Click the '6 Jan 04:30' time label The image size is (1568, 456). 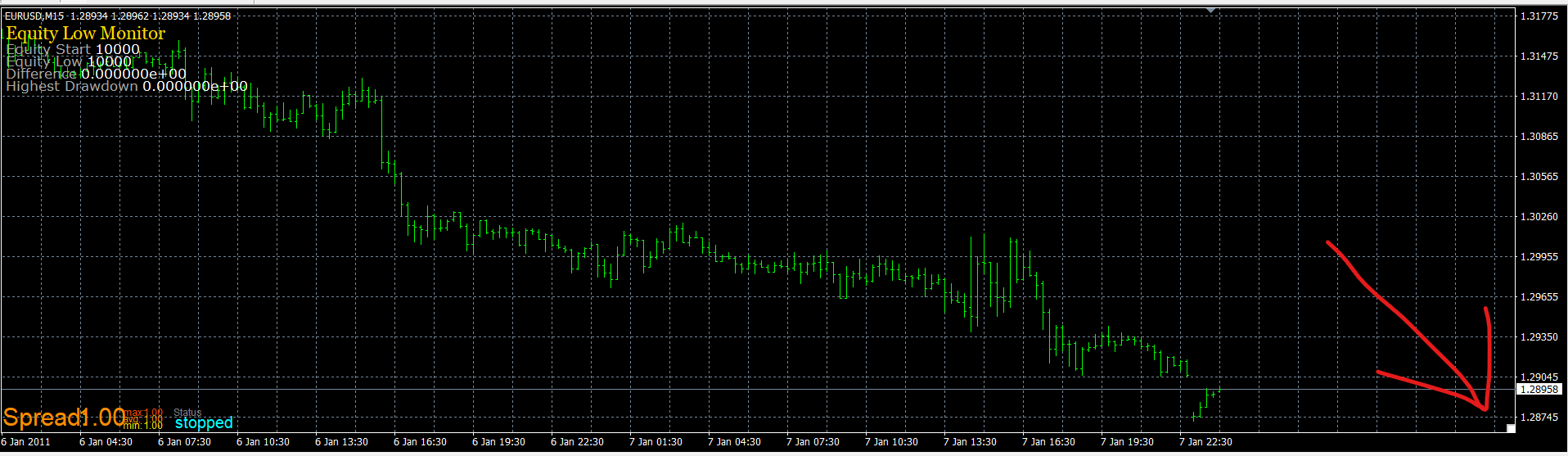[106, 442]
